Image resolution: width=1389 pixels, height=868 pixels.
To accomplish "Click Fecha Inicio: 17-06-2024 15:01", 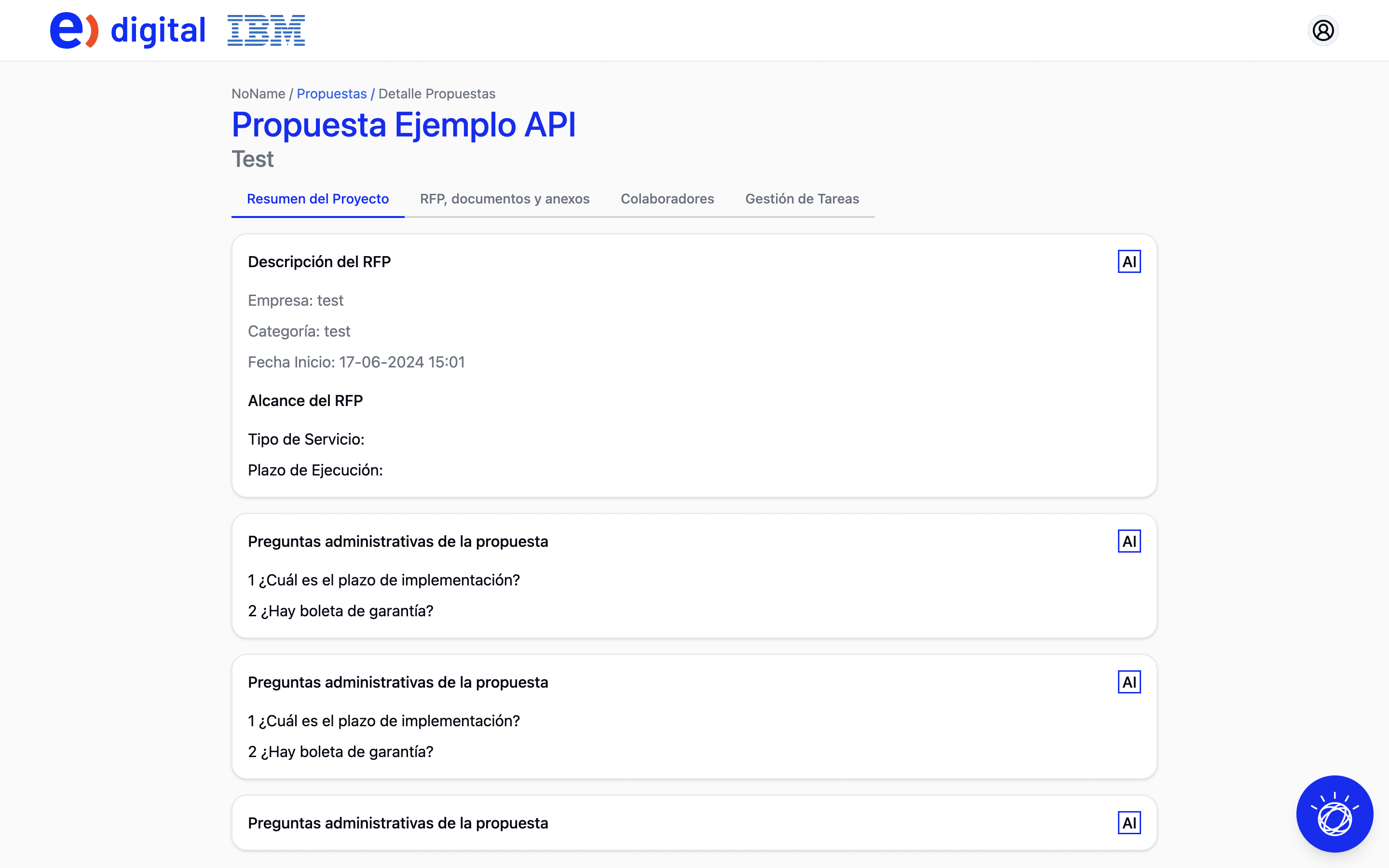I will tap(356, 362).
